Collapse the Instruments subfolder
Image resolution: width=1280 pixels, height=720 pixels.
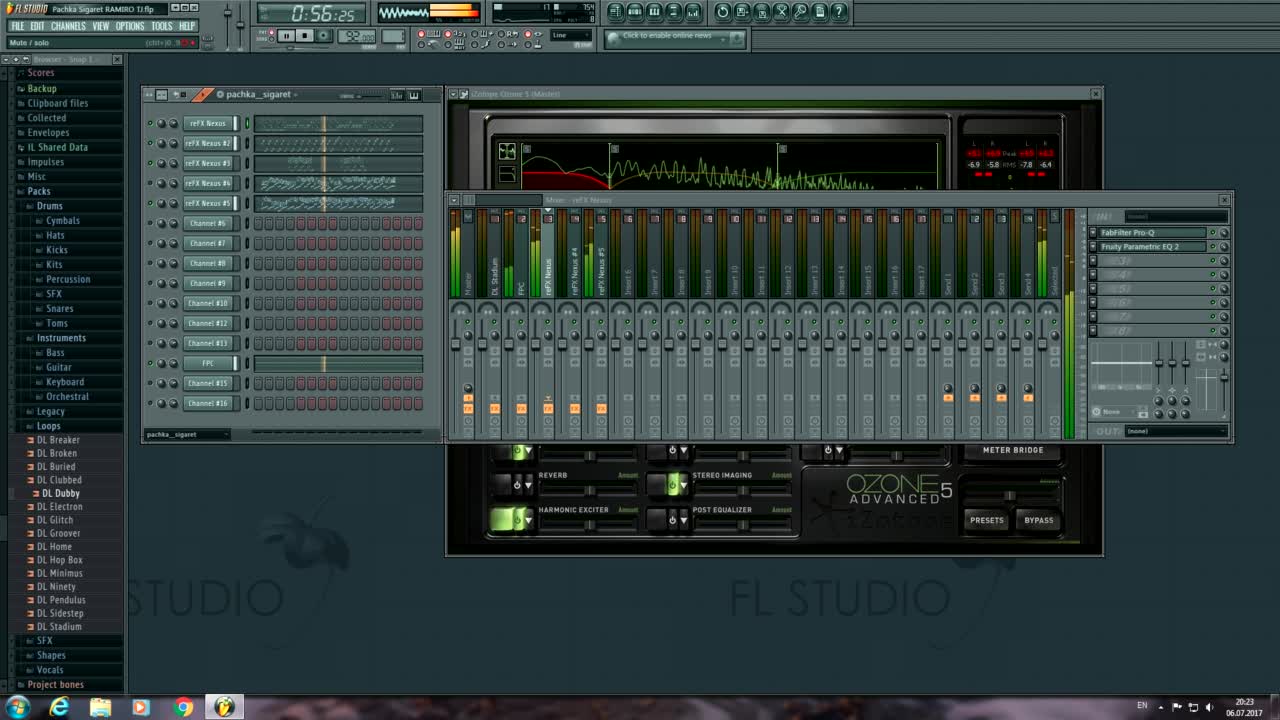[61, 338]
